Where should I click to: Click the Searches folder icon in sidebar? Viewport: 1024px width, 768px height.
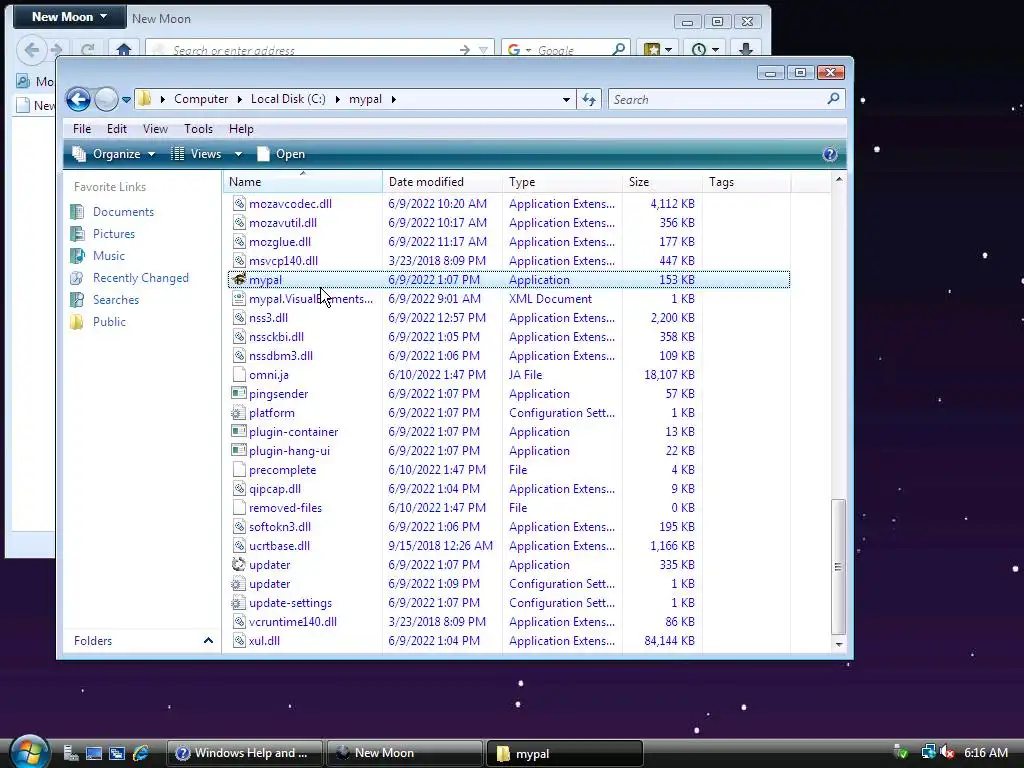[x=77, y=300]
